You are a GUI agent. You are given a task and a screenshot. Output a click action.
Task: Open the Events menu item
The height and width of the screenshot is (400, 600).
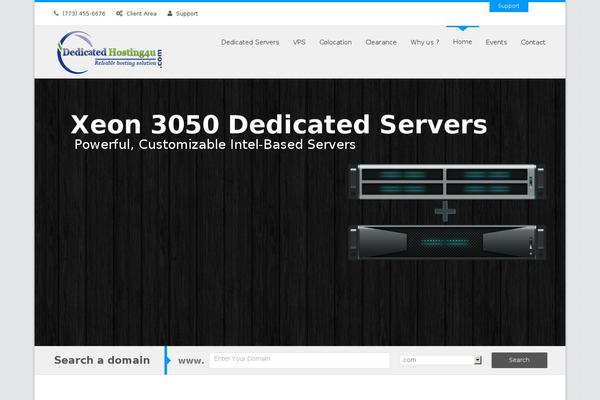click(496, 42)
